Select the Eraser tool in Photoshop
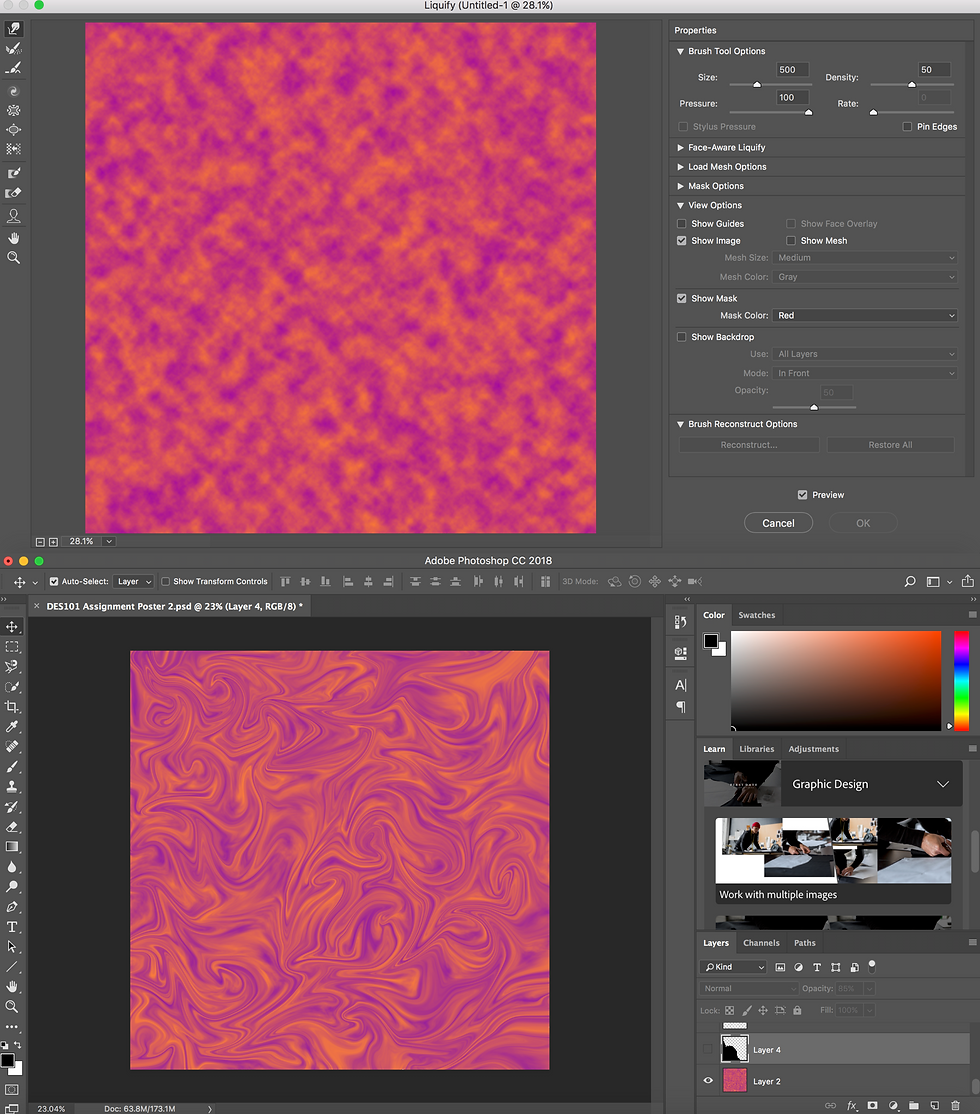 pos(12,827)
